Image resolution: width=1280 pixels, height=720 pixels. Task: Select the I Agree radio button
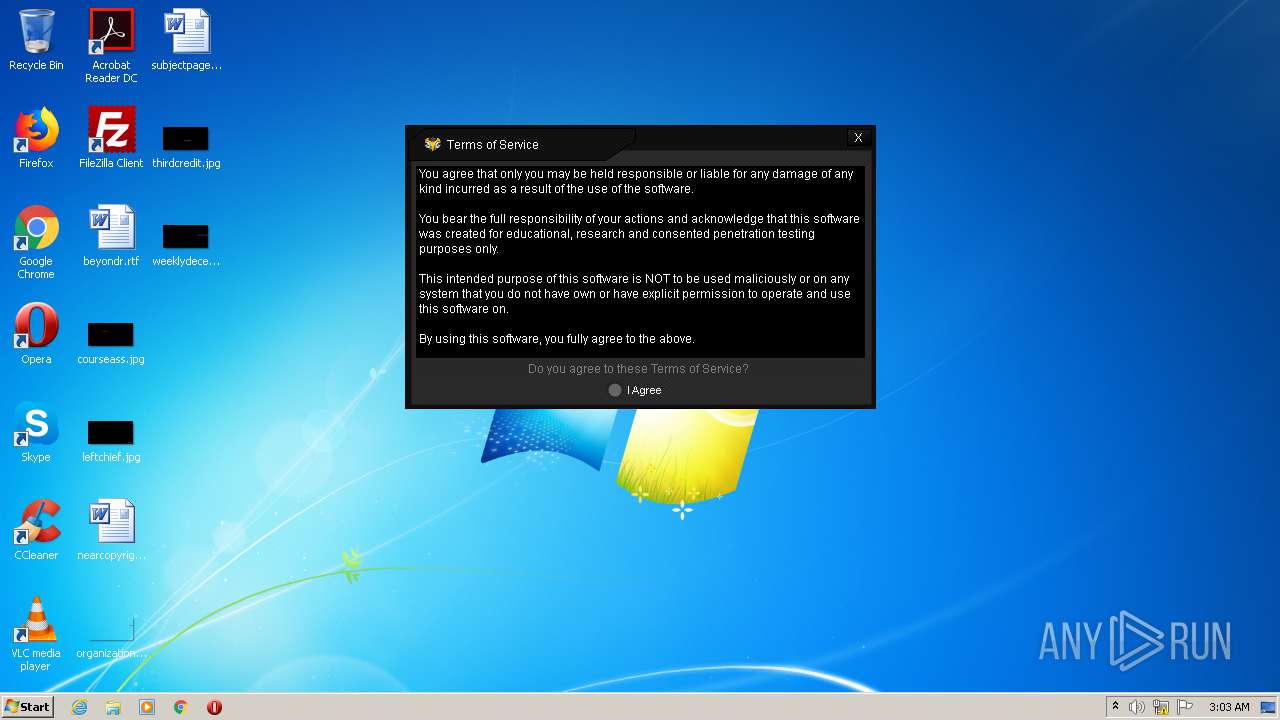tap(615, 390)
